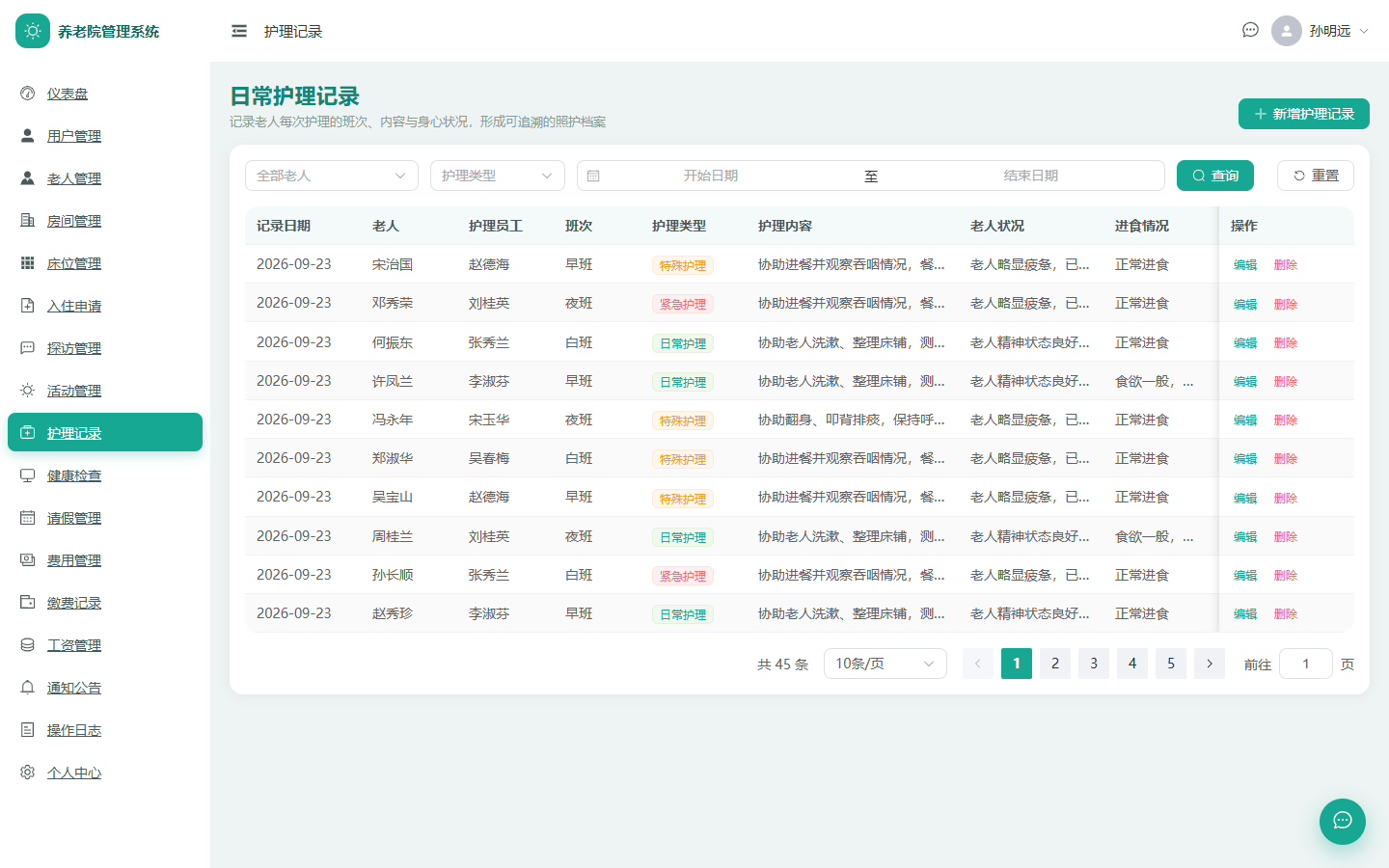
Task: Open the 全部老人 dropdown filter
Action: pyautogui.click(x=332, y=176)
